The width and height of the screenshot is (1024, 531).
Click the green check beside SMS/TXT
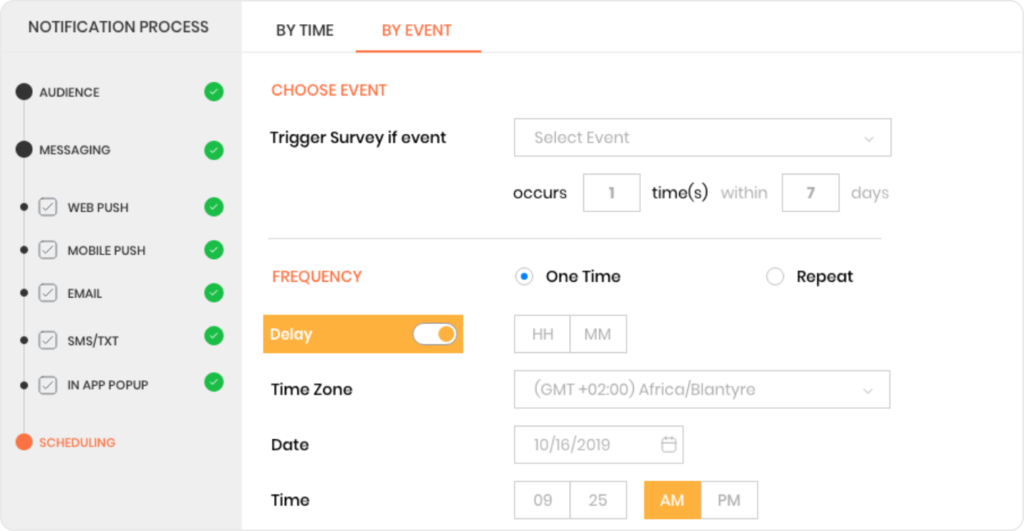(214, 336)
